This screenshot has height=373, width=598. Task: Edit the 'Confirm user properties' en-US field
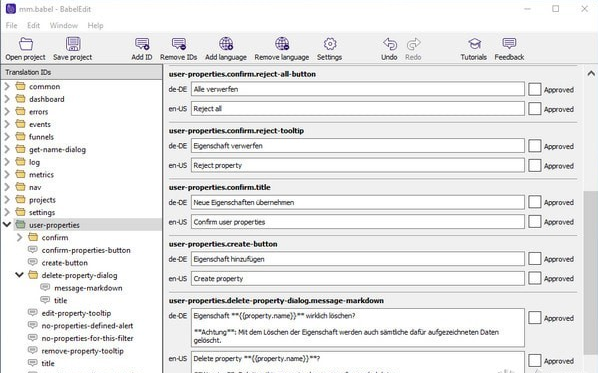click(358, 222)
